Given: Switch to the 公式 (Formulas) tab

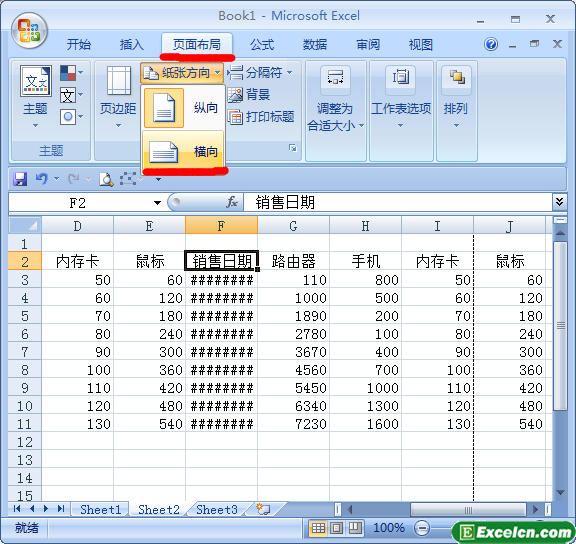Looking at the screenshot, I should [x=262, y=45].
